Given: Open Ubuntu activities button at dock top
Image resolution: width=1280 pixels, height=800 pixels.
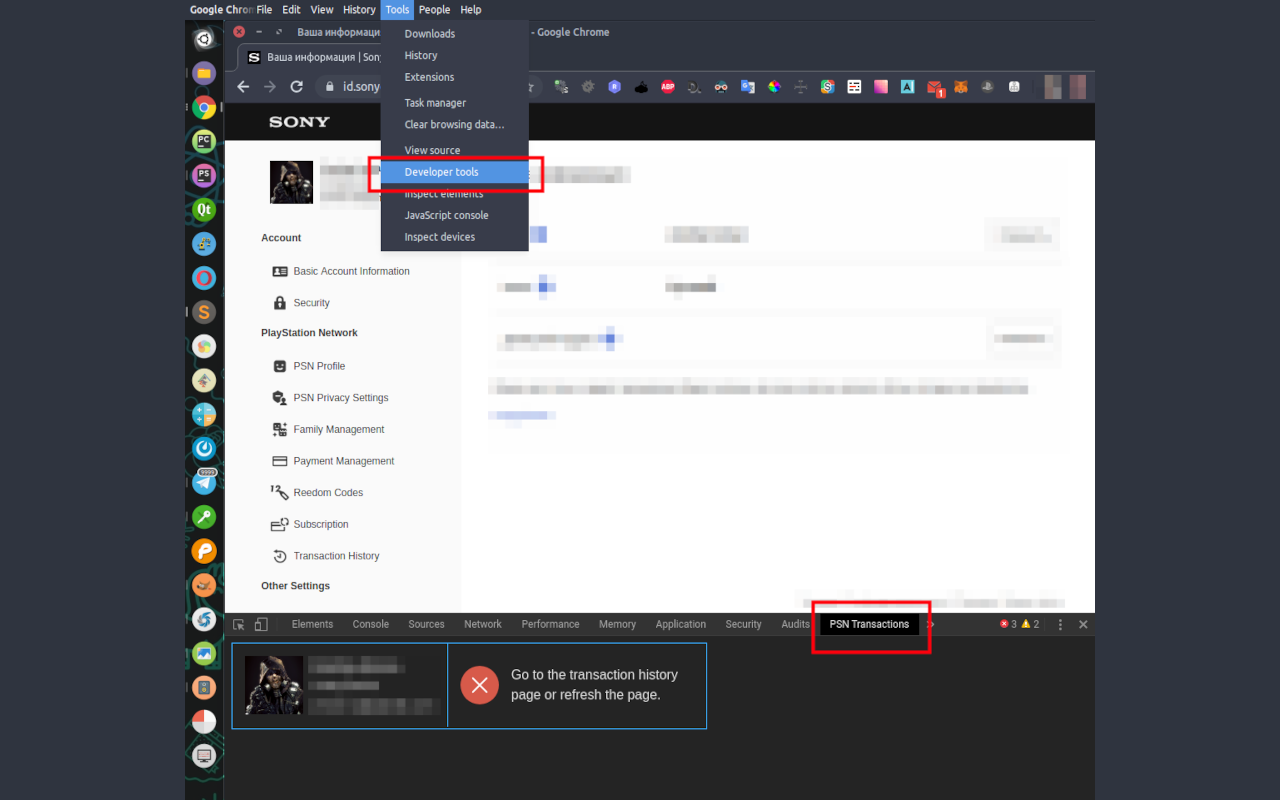Looking at the screenshot, I should tap(204, 39).
